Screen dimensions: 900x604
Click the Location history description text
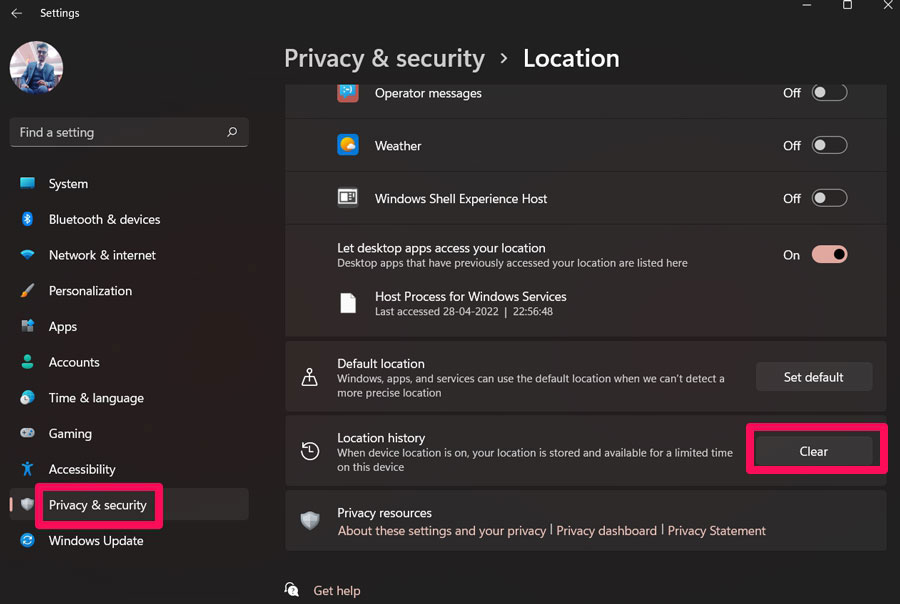pos(534,460)
